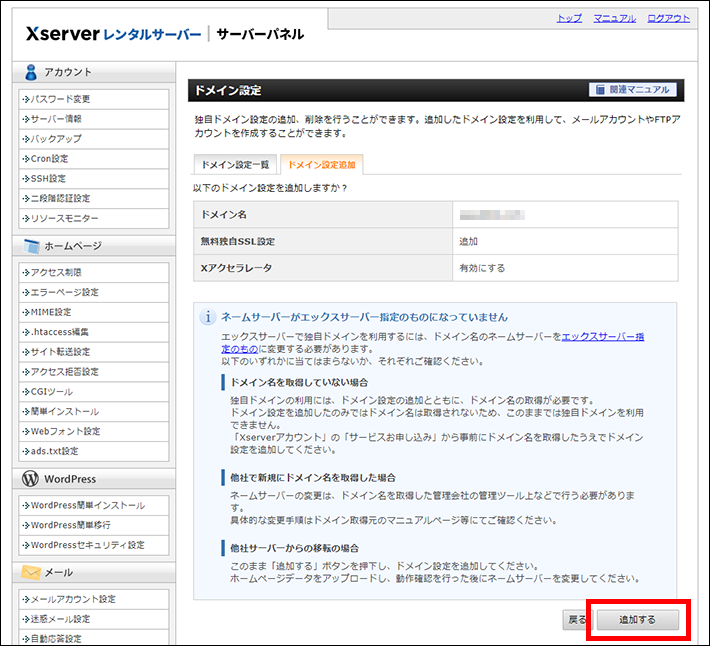Click the Xアクセラレータ row label
The height and width of the screenshot is (646, 710).
pyautogui.click(x=236, y=268)
